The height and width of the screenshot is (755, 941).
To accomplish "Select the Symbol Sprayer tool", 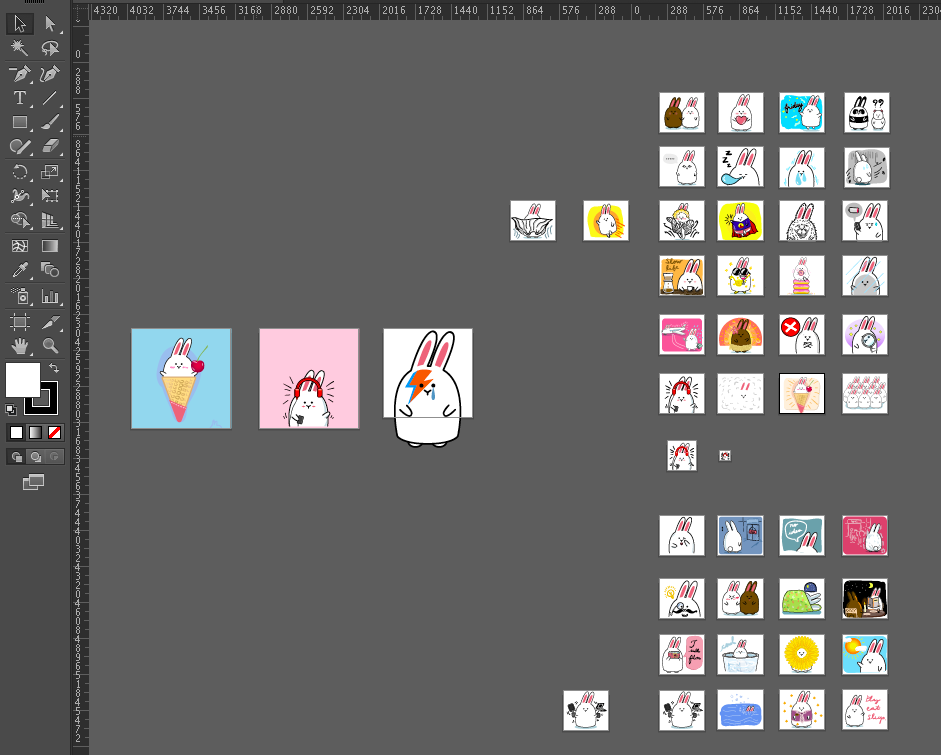I will point(20,296).
